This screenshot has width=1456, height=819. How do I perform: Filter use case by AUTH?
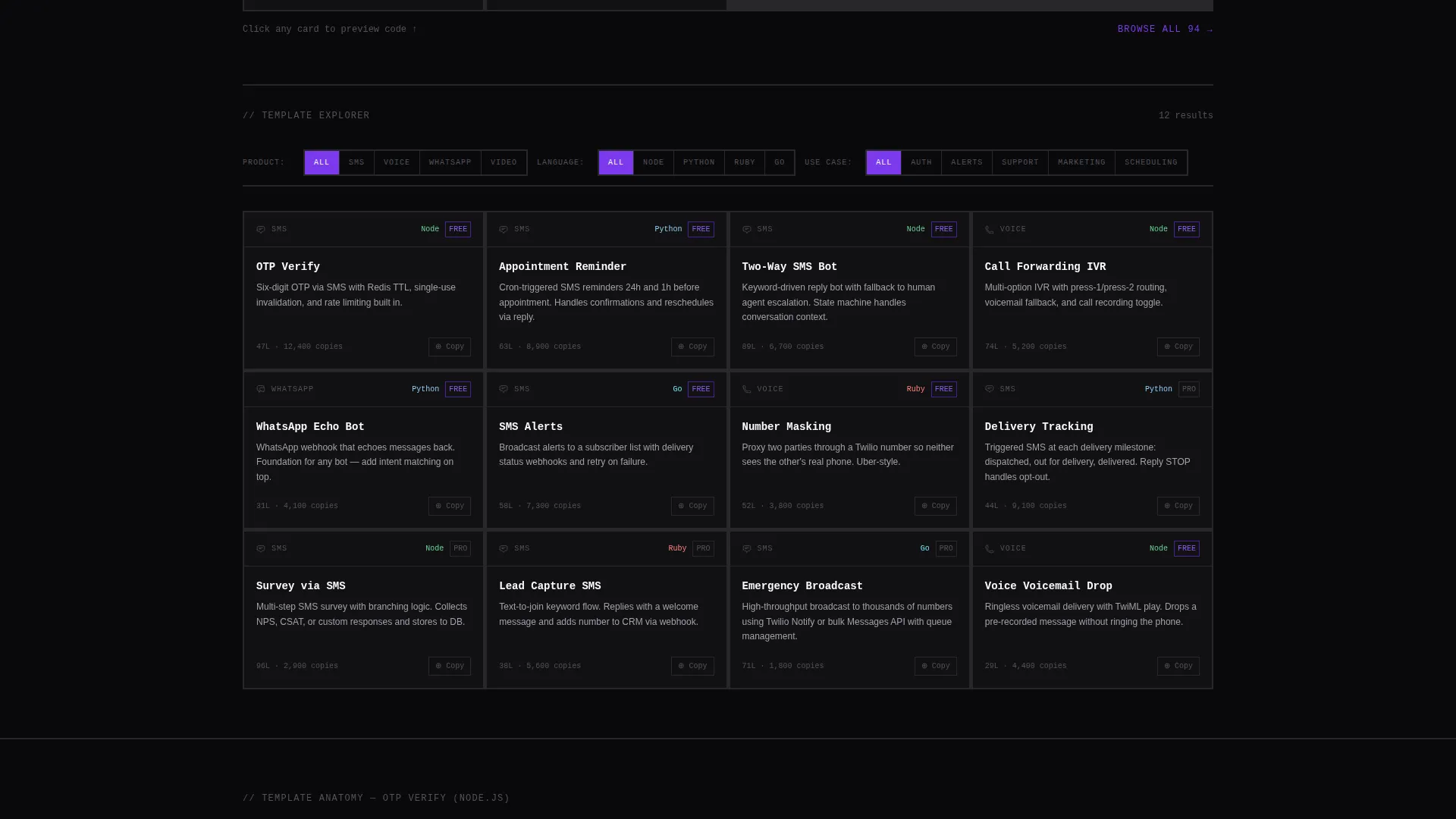coord(921,162)
